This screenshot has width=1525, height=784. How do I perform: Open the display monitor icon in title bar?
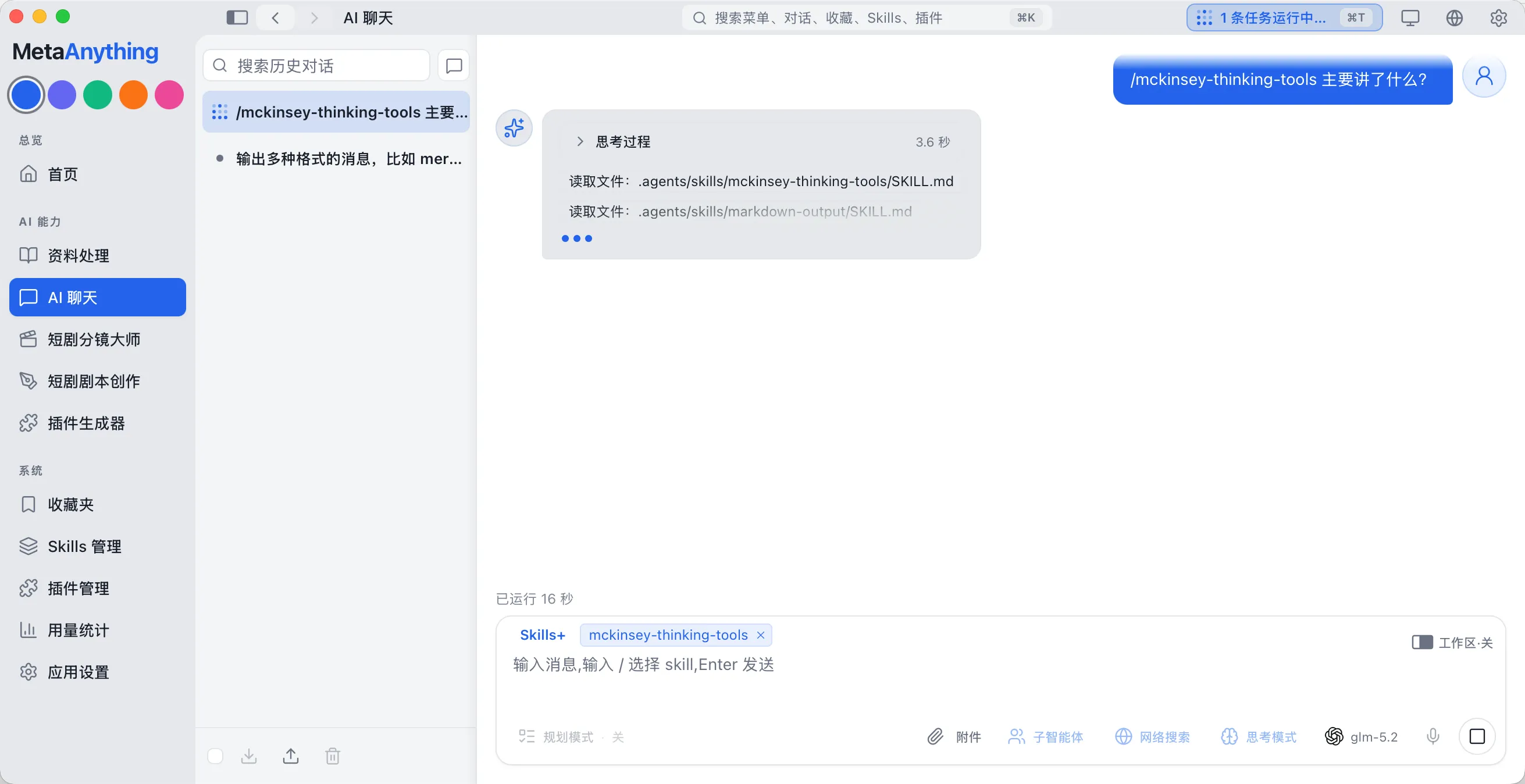pyautogui.click(x=1410, y=18)
